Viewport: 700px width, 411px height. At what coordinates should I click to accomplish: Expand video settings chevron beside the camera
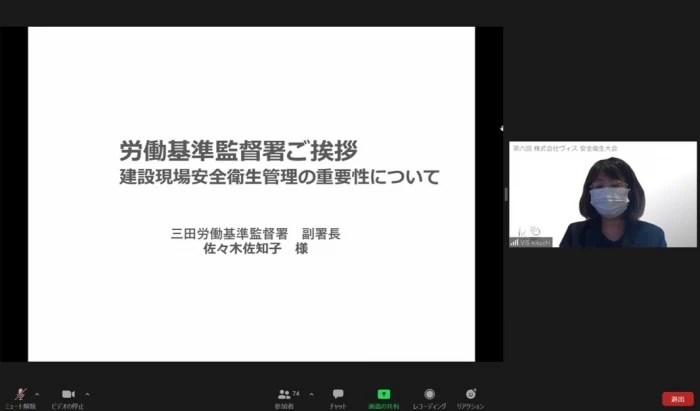point(87,394)
